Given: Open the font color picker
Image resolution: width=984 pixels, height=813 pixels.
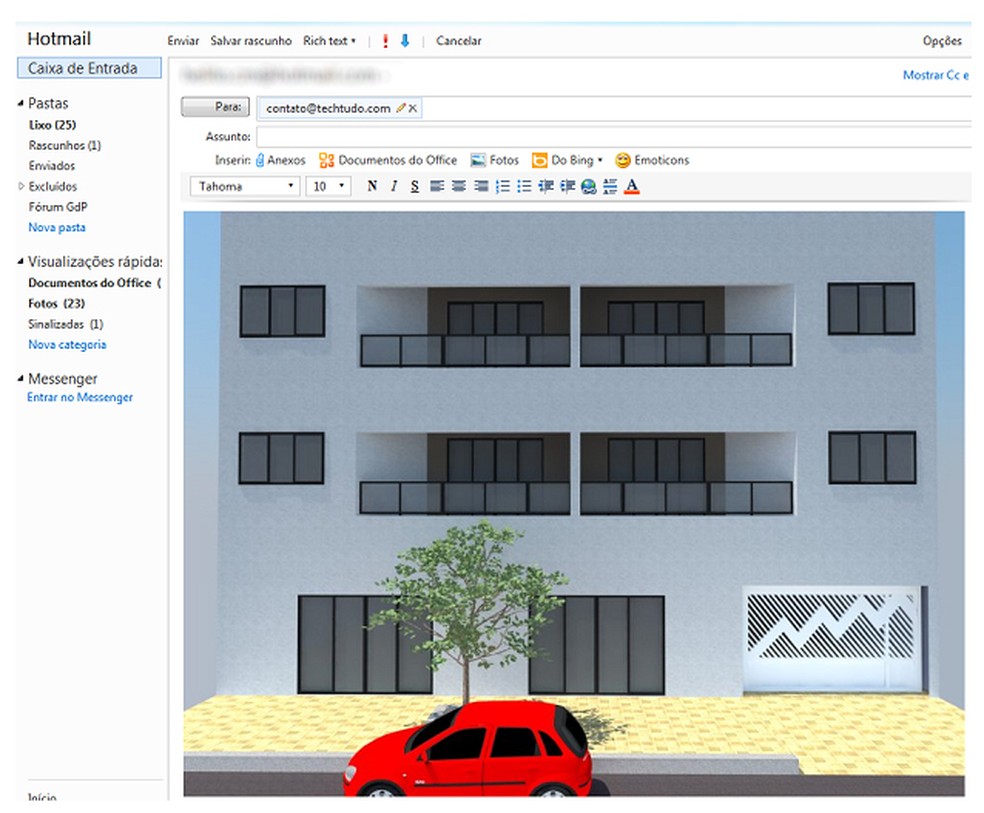Looking at the screenshot, I should 631,187.
